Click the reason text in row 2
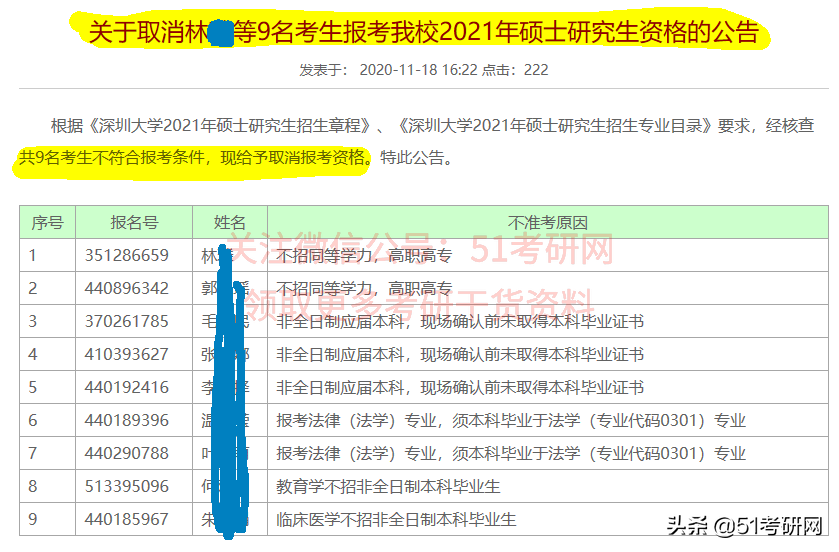This screenshot has height=552, width=839. pos(364,289)
